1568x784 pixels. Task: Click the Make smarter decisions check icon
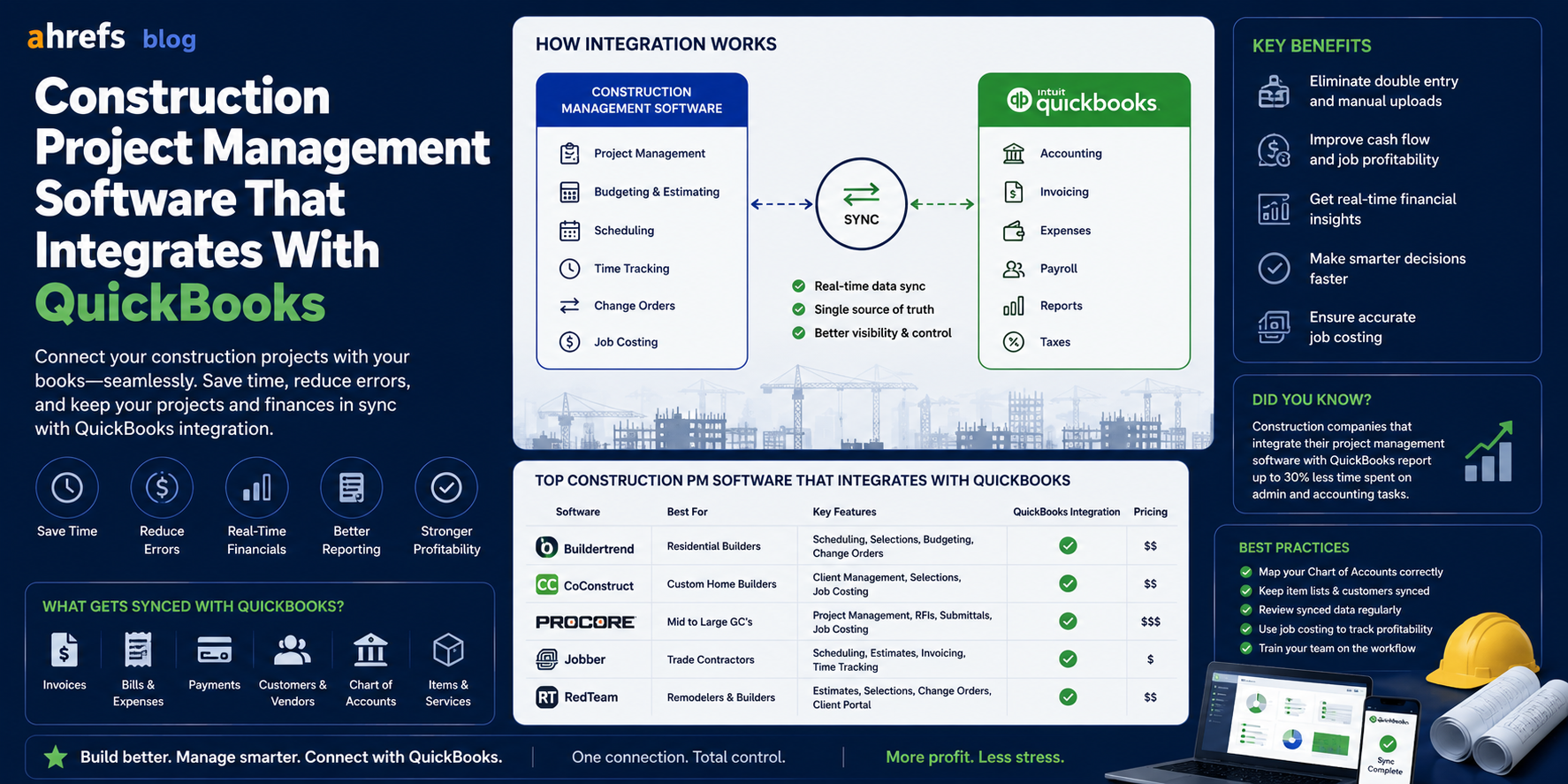click(1274, 268)
